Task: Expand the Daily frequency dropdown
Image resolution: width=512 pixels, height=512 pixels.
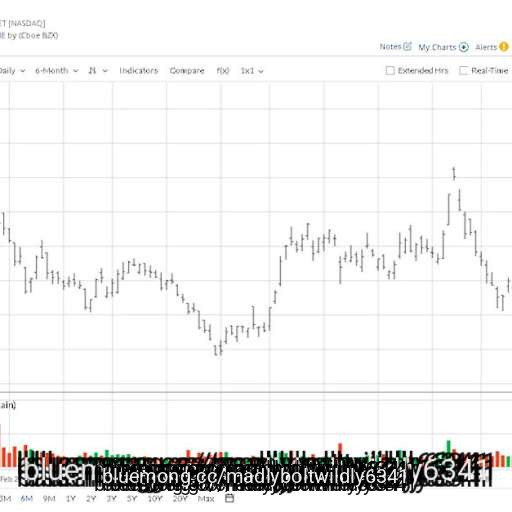Action: [x=12, y=71]
